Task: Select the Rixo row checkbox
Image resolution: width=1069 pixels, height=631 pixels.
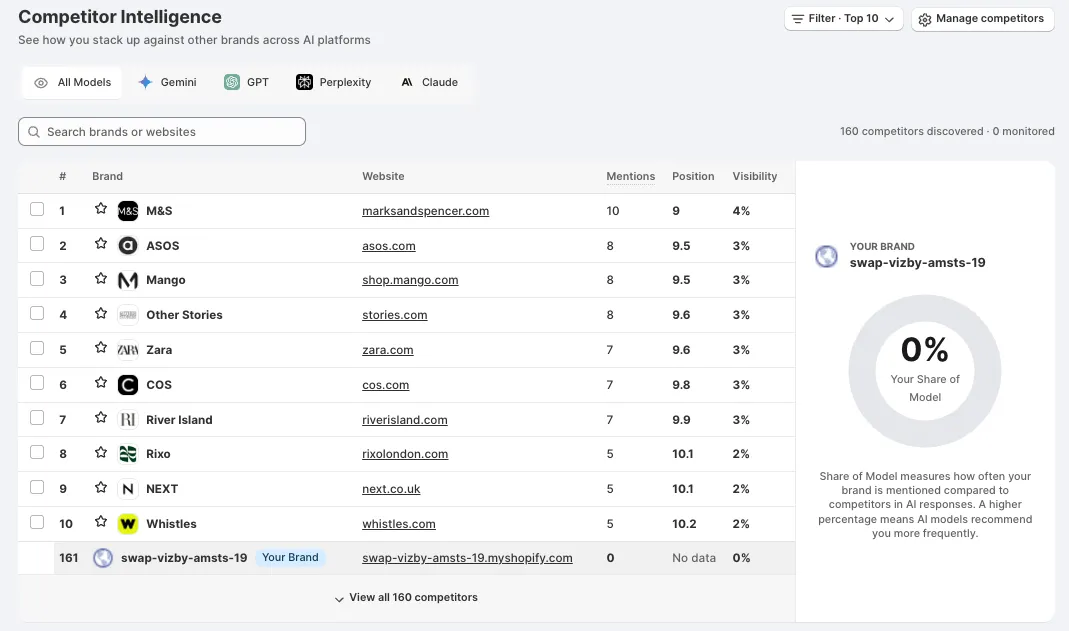Action: tap(37, 452)
